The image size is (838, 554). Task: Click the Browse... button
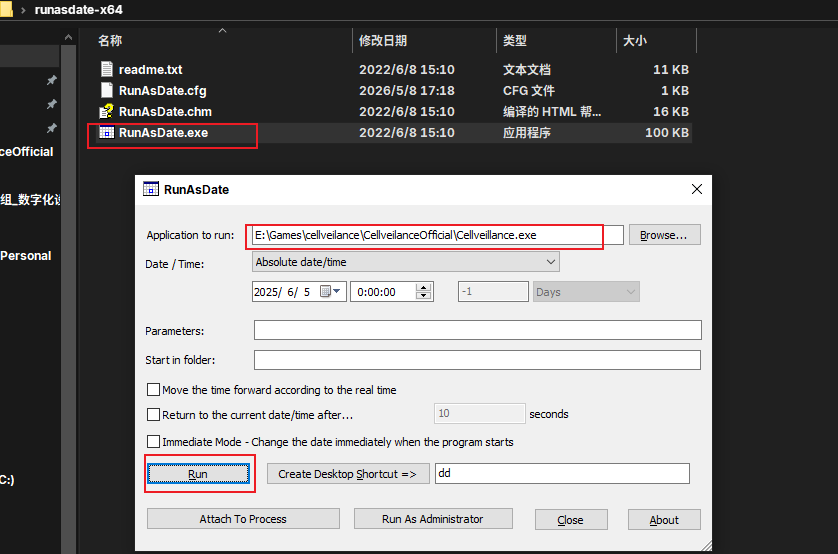point(664,235)
